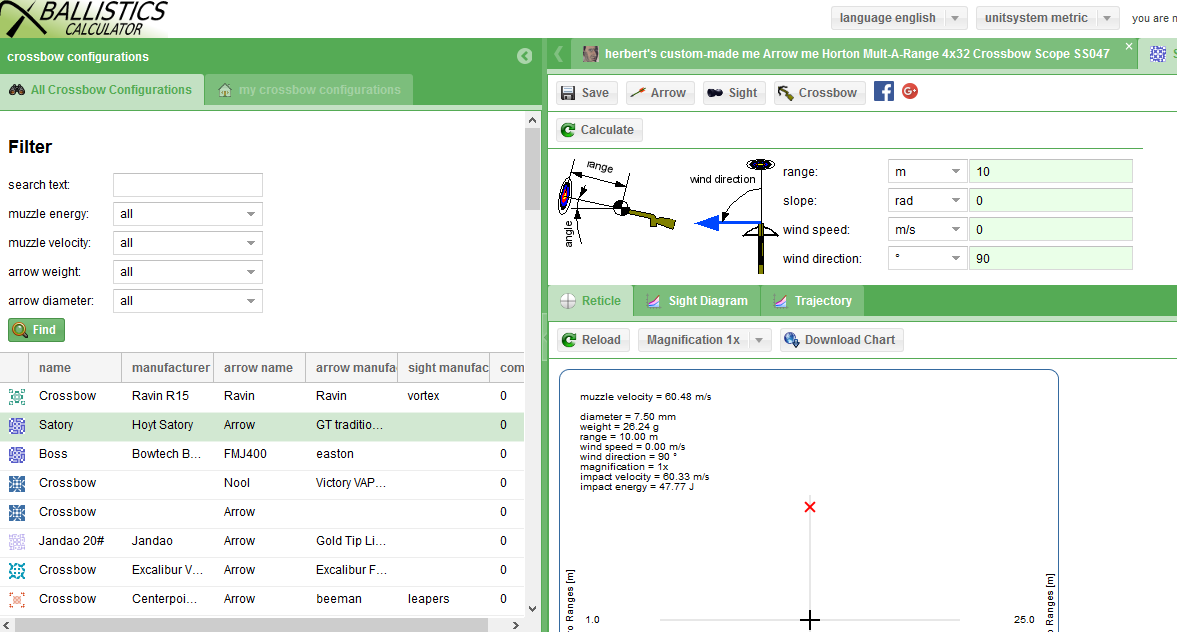
Task: Click the Google Plus share icon
Action: [x=910, y=92]
